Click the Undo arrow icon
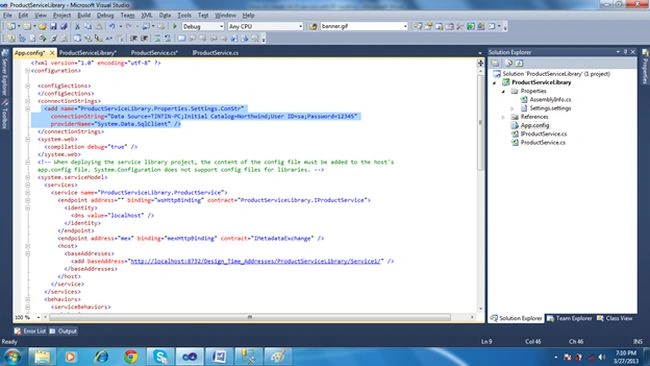 coord(112,27)
